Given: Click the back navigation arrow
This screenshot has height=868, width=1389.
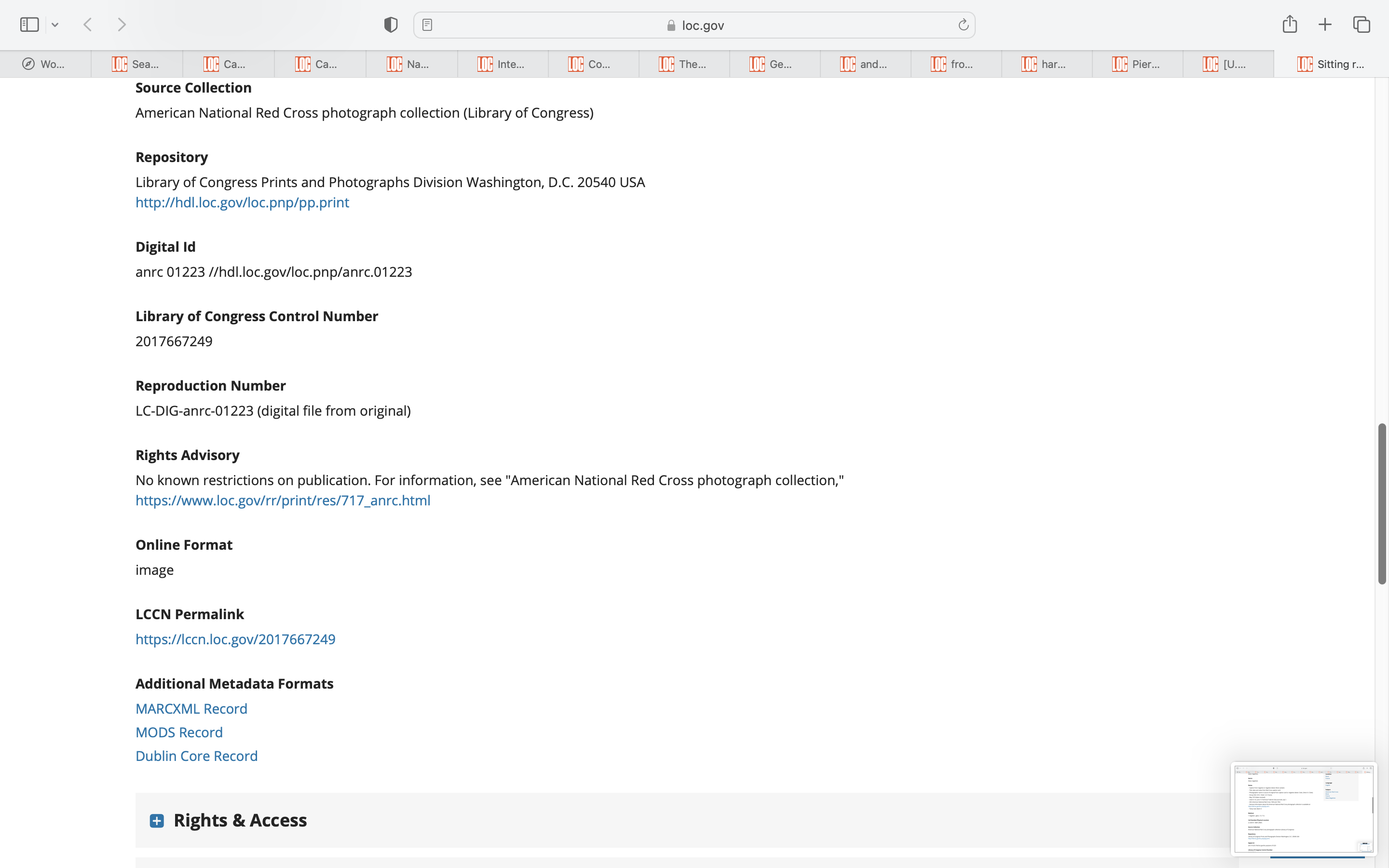Looking at the screenshot, I should click(x=88, y=25).
